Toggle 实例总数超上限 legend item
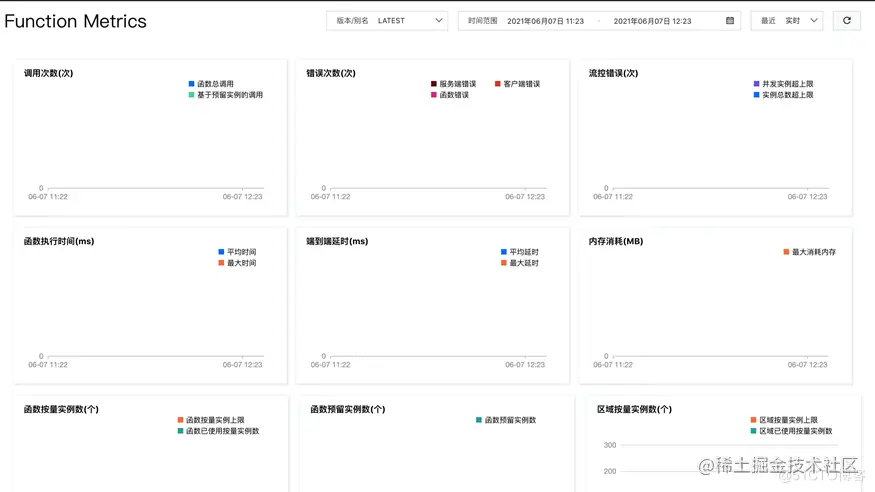 [x=783, y=95]
